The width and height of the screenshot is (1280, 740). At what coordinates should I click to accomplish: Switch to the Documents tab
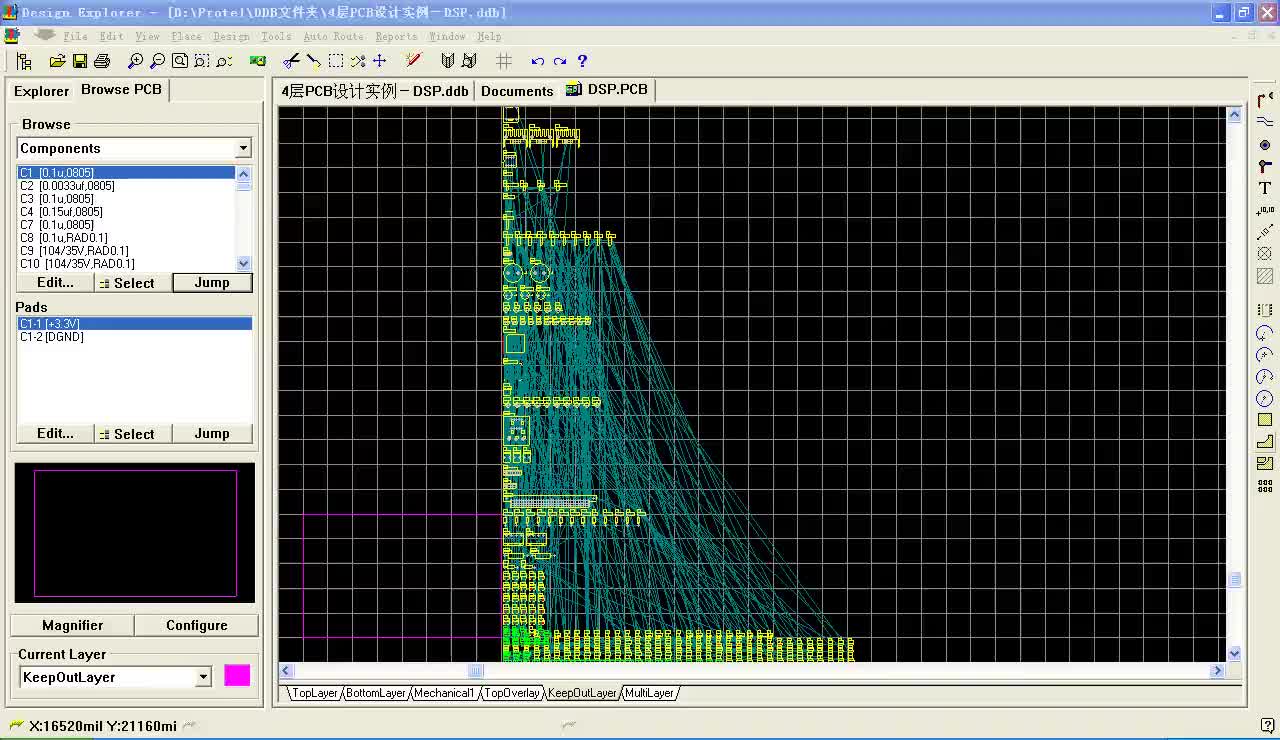tap(517, 91)
